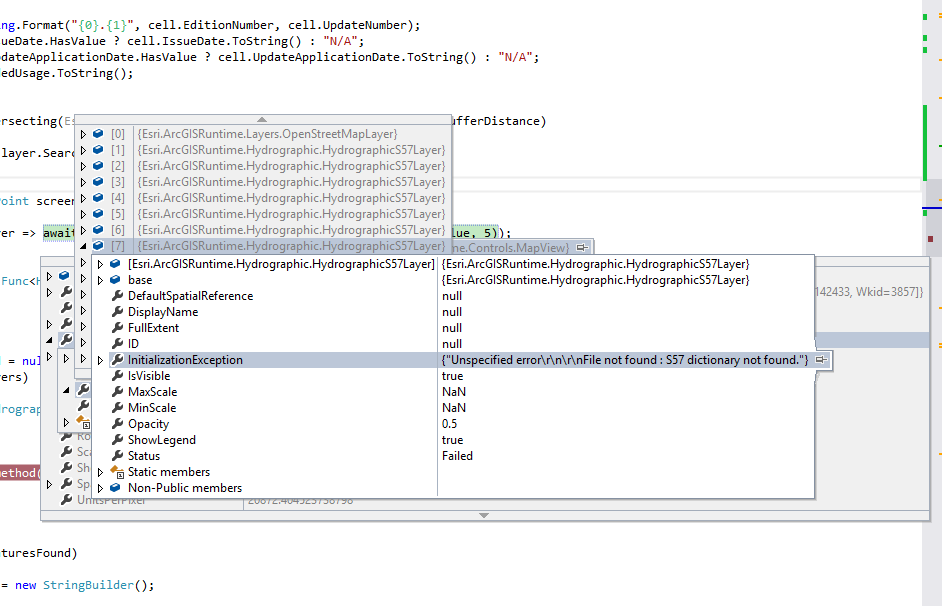The height and width of the screenshot is (606, 942).
Task: Click the highlighted await keyword in the code
Action: tap(59, 233)
